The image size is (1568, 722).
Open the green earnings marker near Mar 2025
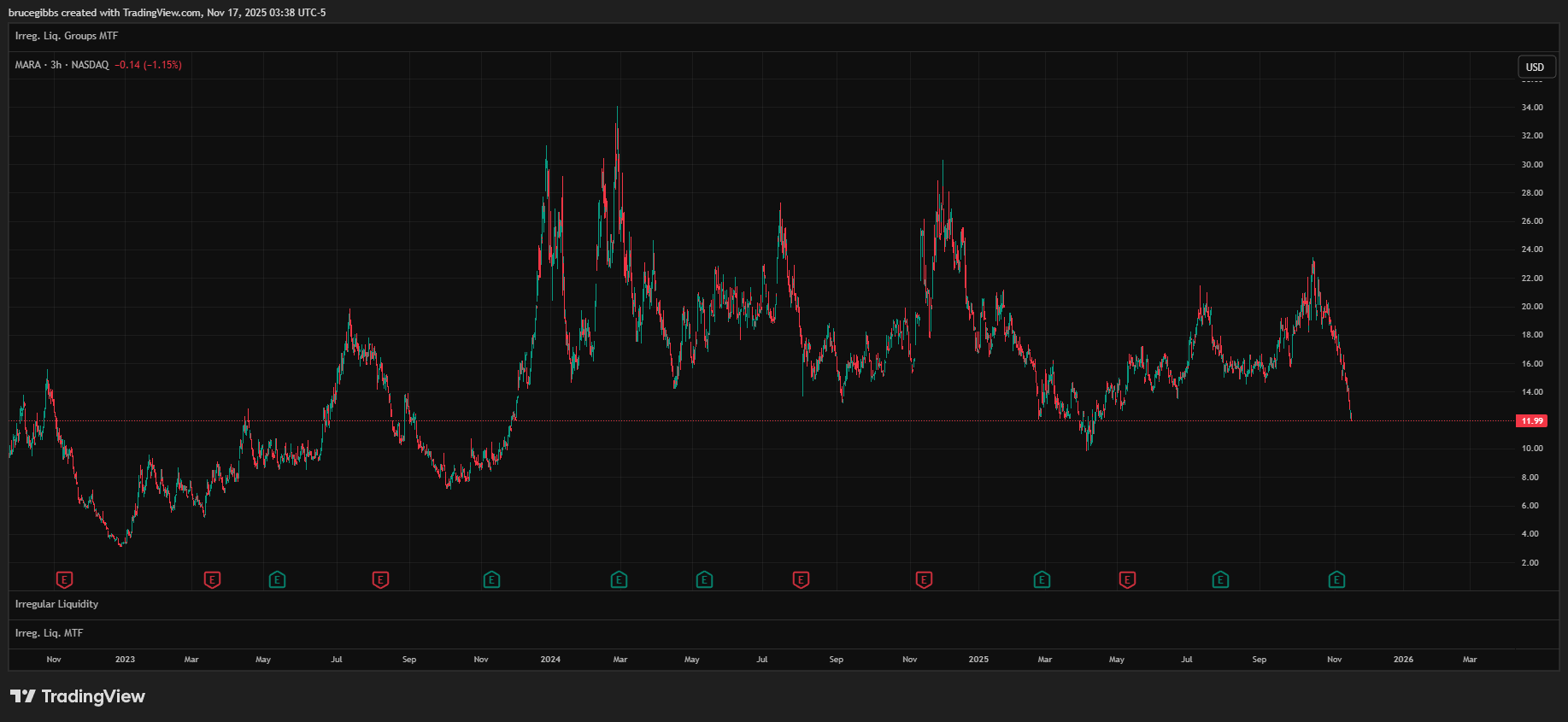(x=1042, y=580)
